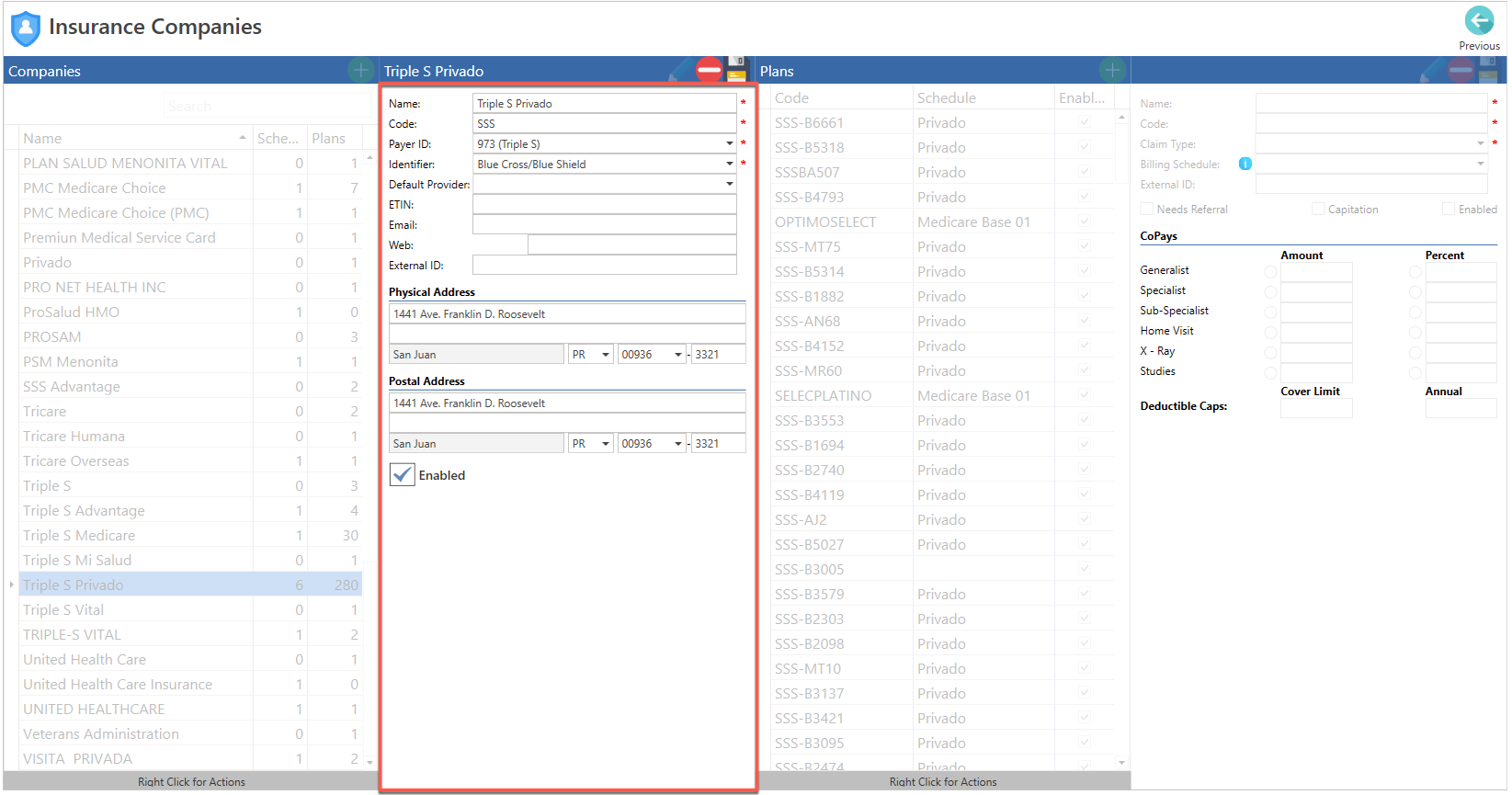Open Physical Address zip 00936 dropdown

[x=678, y=354]
